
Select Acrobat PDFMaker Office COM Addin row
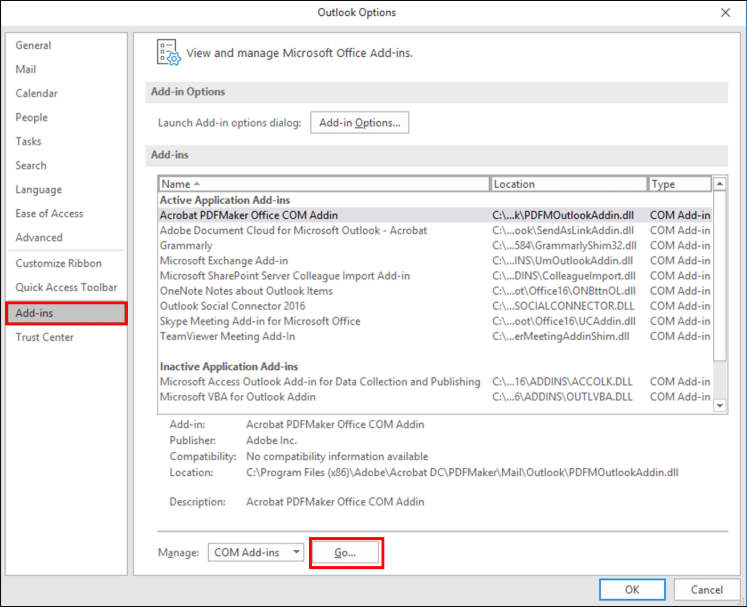(x=435, y=215)
